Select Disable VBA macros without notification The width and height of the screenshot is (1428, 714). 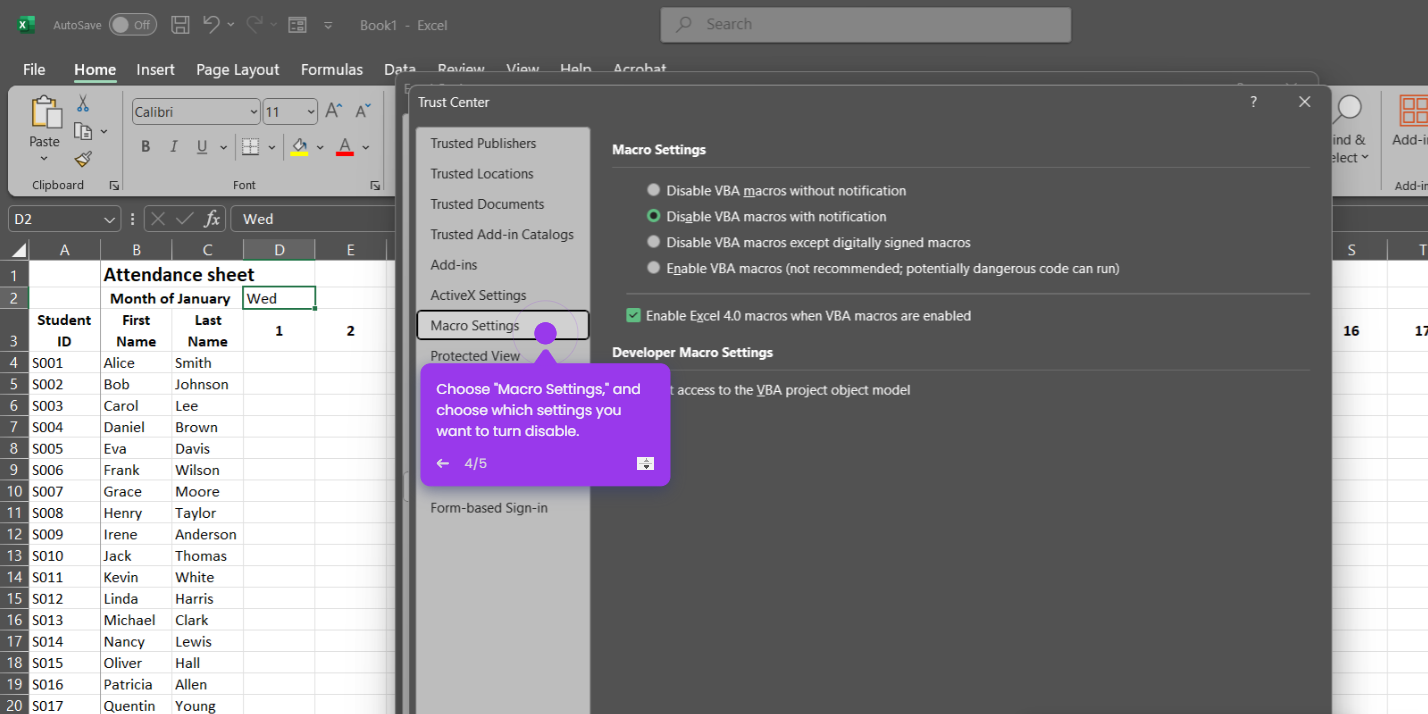pyautogui.click(x=777, y=190)
